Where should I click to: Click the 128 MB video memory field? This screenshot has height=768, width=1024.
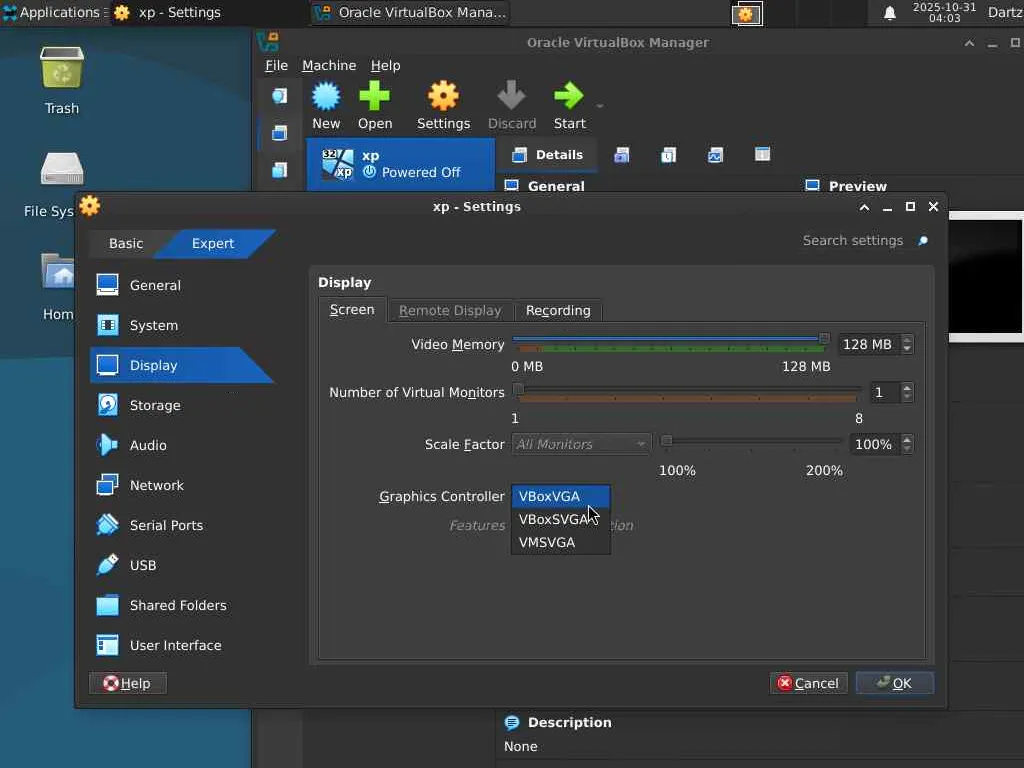[869, 344]
